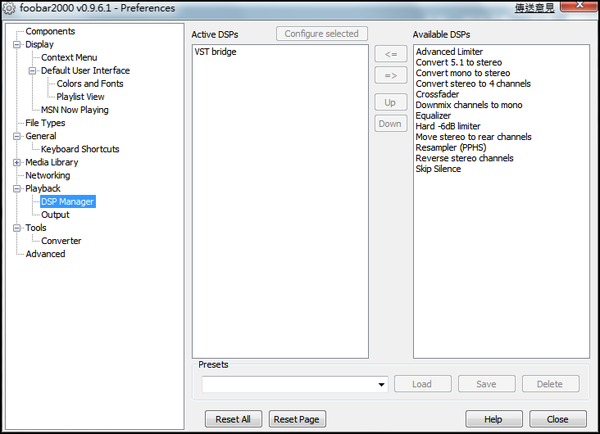The height and width of the screenshot is (434, 600).
Task: Select Networking in the tree
Action: (x=47, y=175)
